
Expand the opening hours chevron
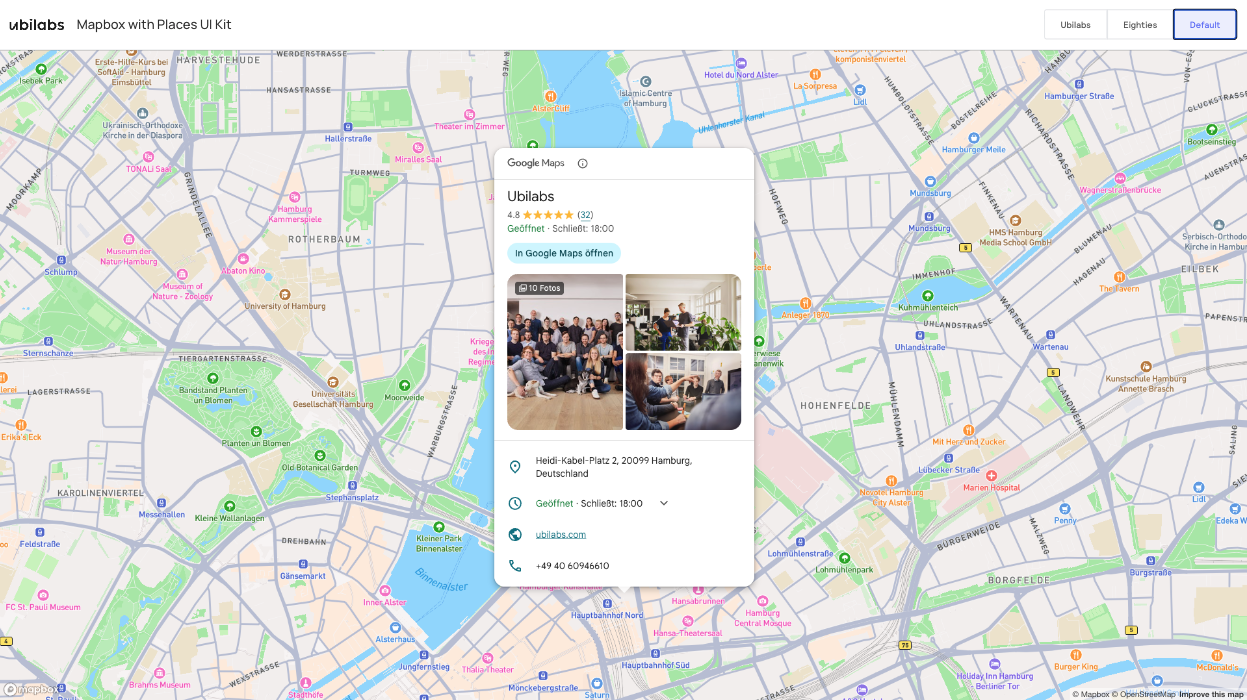coord(663,503)
